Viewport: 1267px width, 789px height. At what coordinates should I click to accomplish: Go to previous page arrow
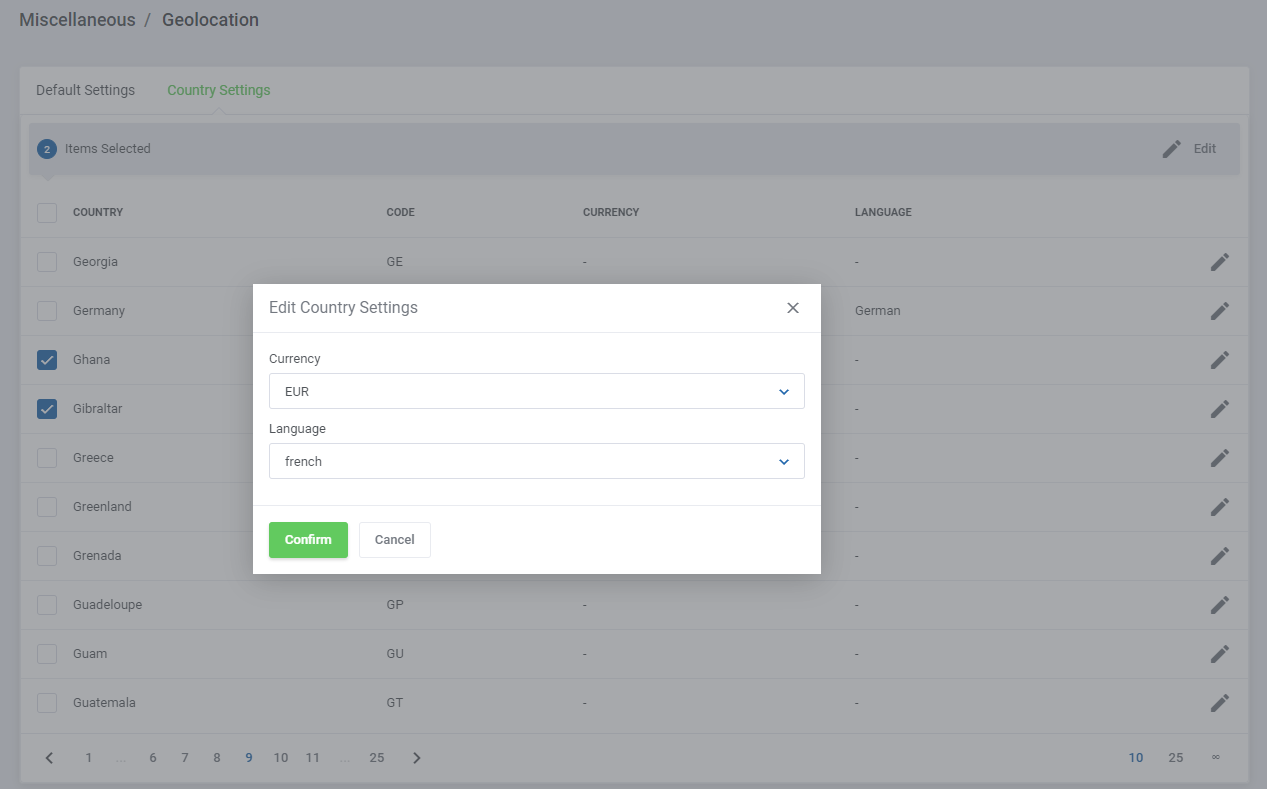tap(49, 758)
